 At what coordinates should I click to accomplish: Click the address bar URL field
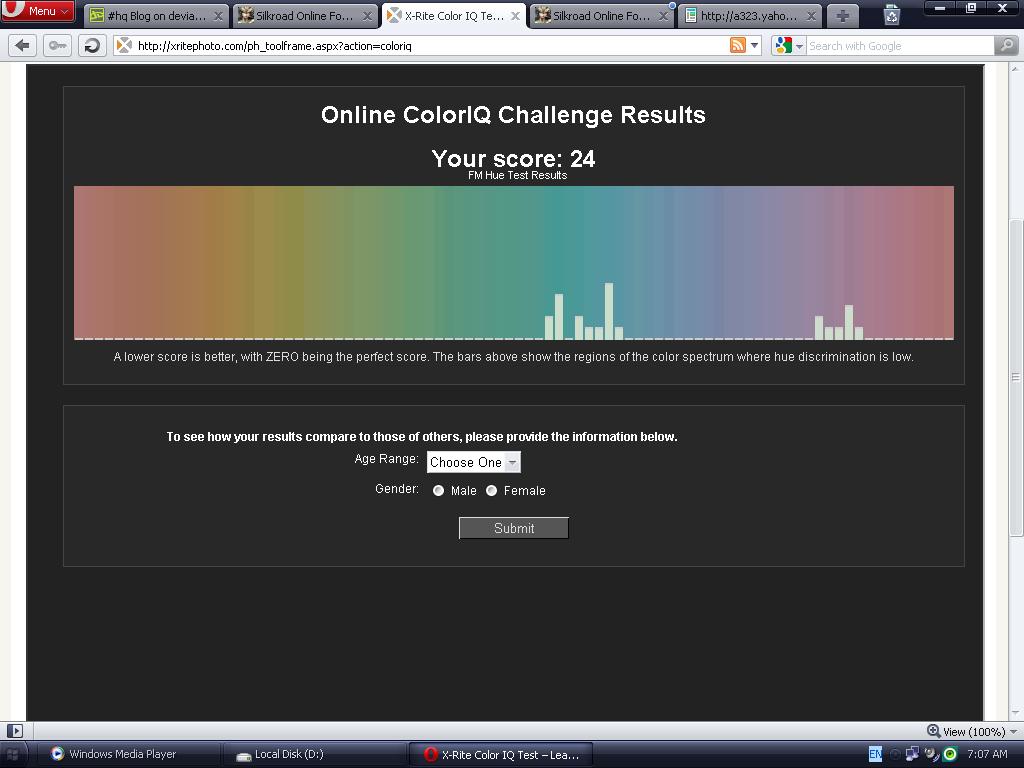pos(420,46)
